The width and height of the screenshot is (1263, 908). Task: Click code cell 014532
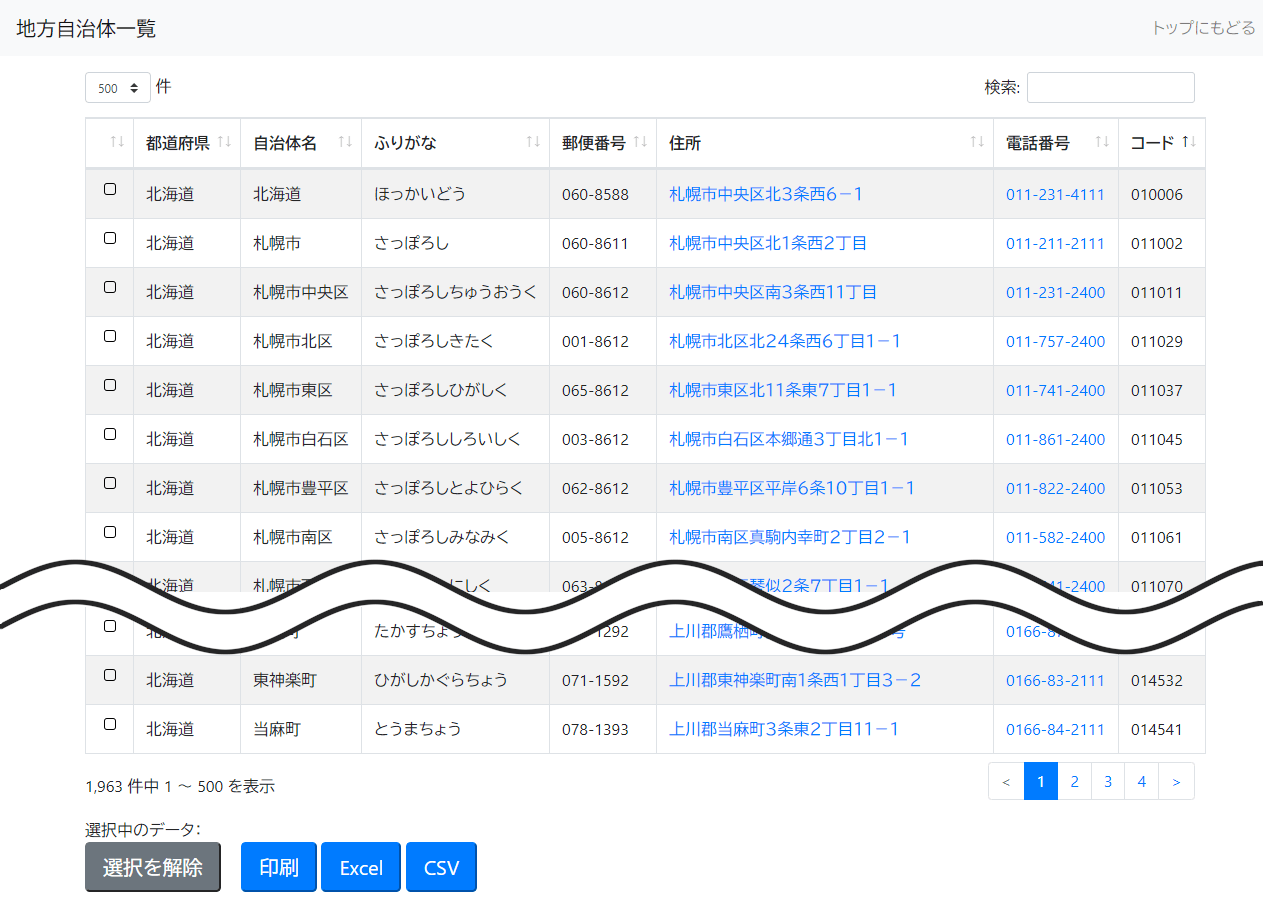click(1157, 680)
